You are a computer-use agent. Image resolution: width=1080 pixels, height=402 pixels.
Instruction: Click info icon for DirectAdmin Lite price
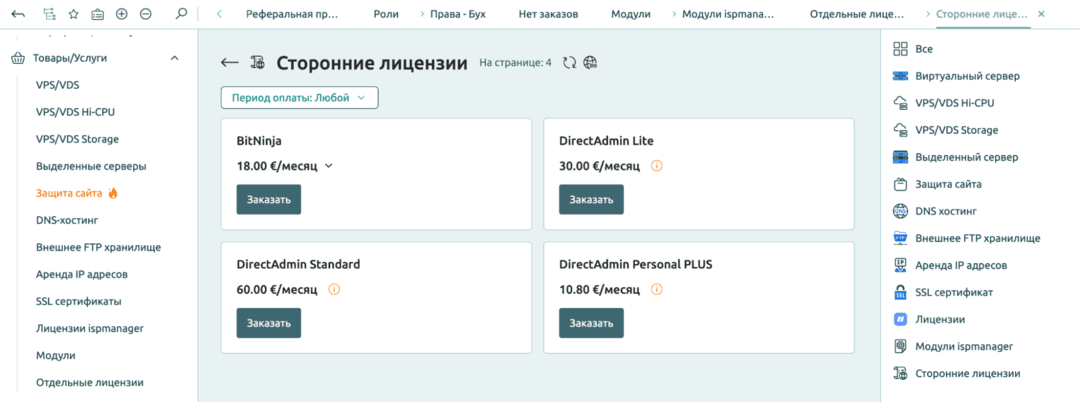(656, 166)
